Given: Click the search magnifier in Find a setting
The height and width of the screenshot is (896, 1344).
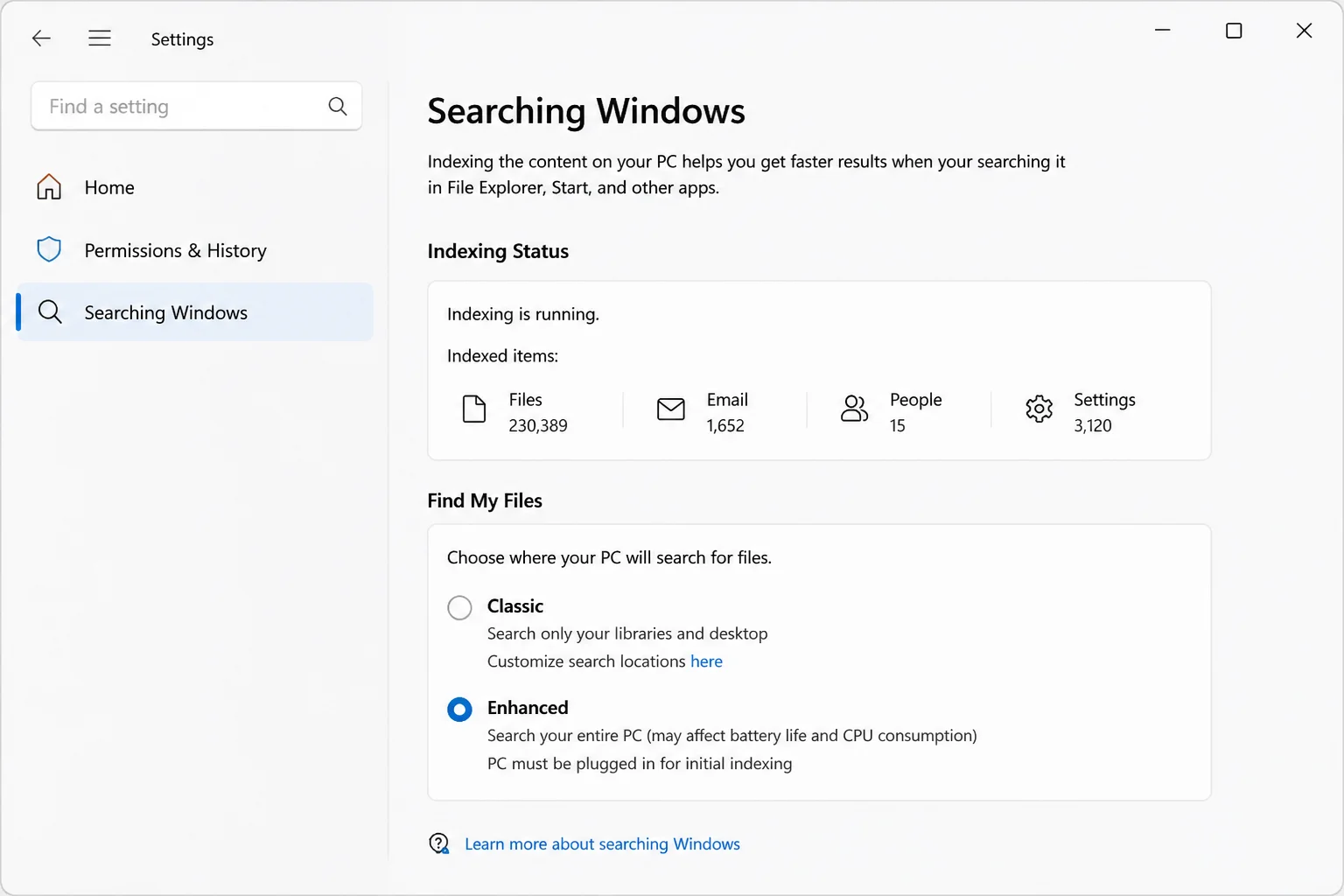Looking at the screenshot, I should pyautogui.click(x=338, y=106).
